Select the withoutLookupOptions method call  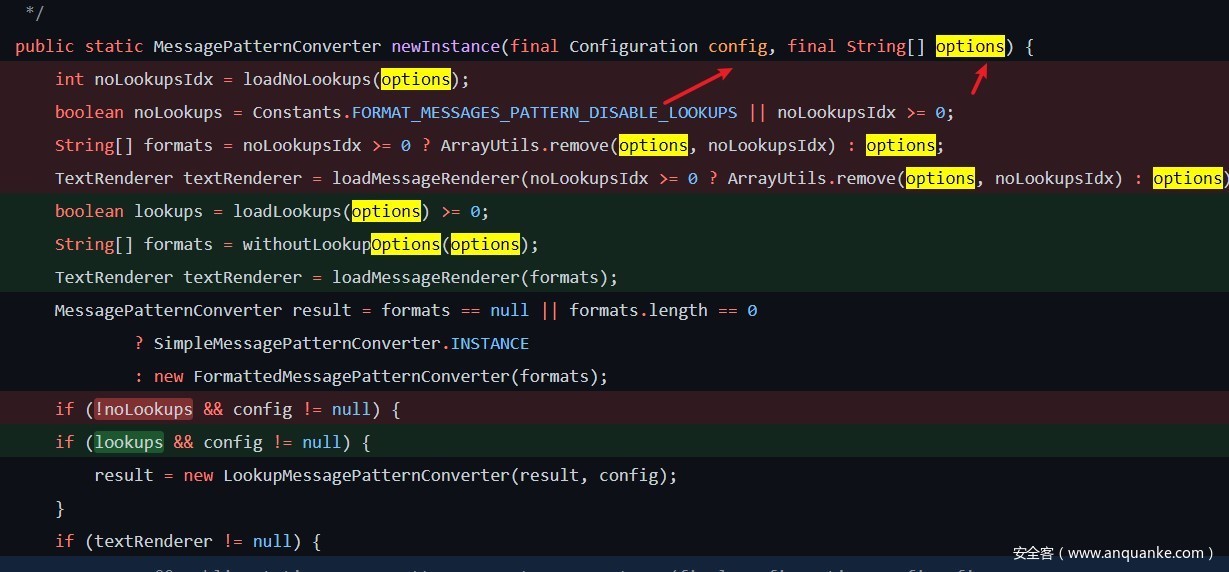pos(341,244)
